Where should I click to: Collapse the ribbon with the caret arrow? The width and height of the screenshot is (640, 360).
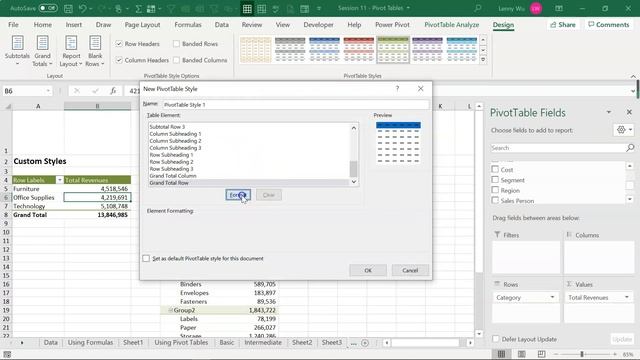coord(633,76)
